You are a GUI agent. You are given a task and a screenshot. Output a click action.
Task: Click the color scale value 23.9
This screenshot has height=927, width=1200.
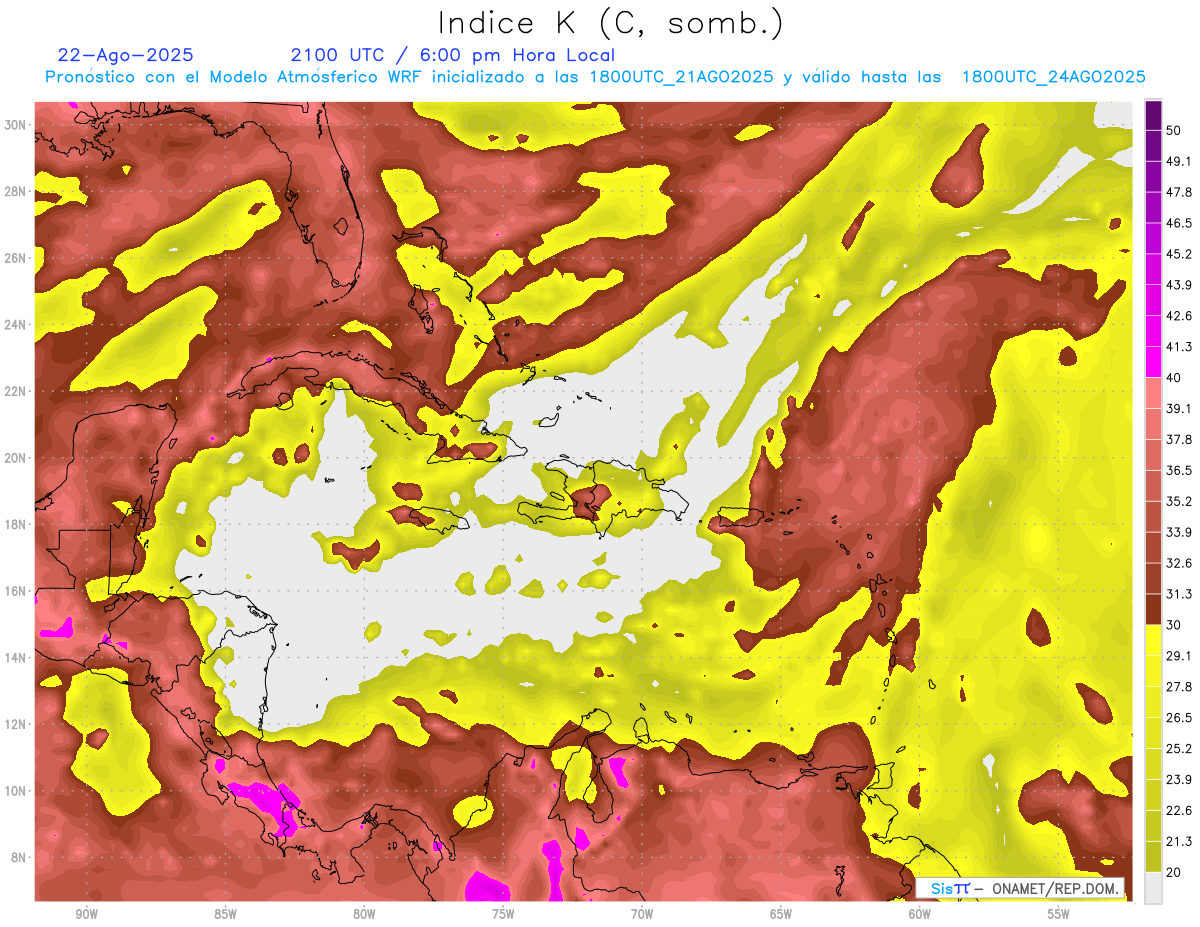point(1178,779)
